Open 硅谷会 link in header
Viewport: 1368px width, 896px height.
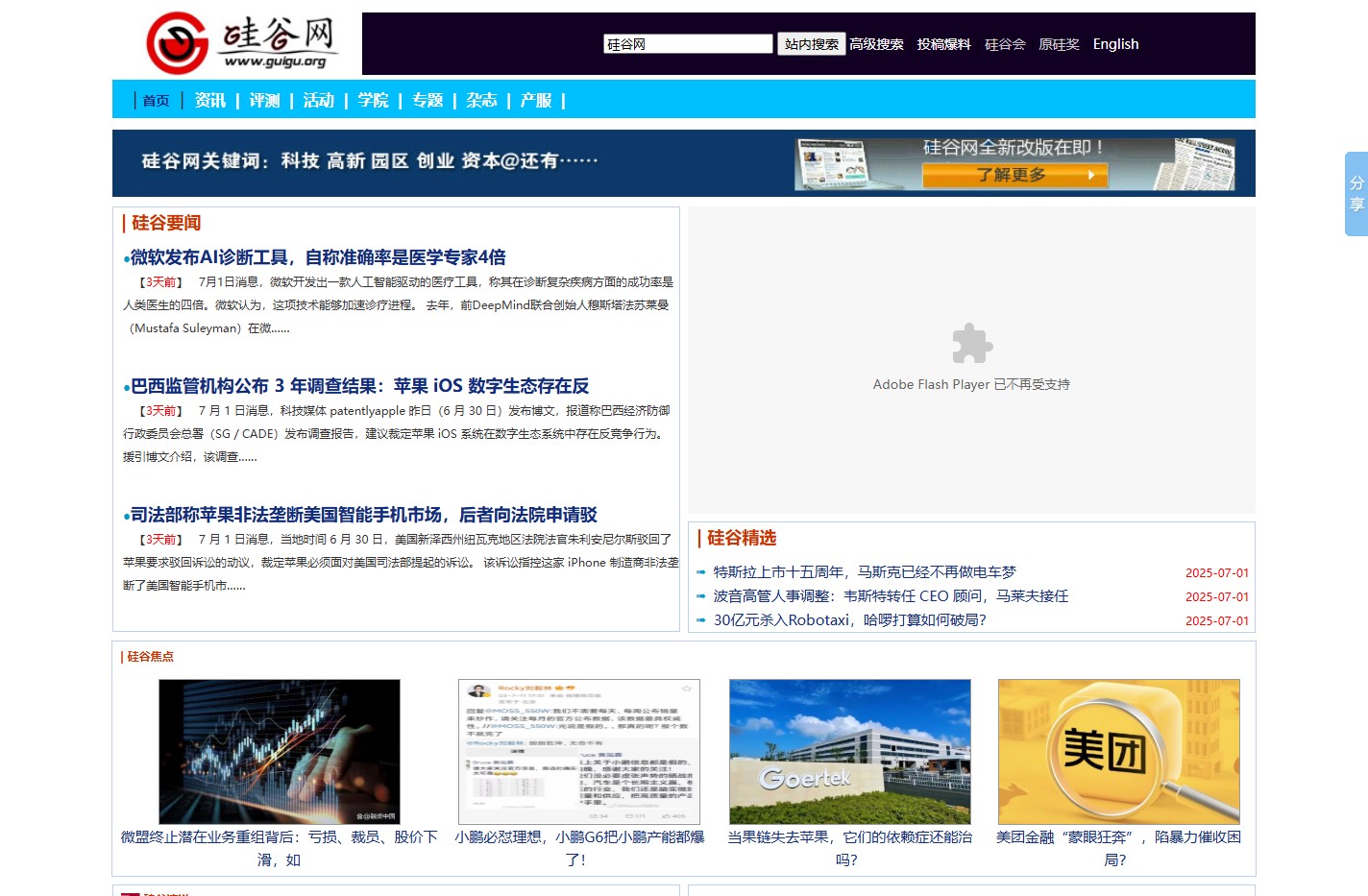click(x=1005, y=44)
